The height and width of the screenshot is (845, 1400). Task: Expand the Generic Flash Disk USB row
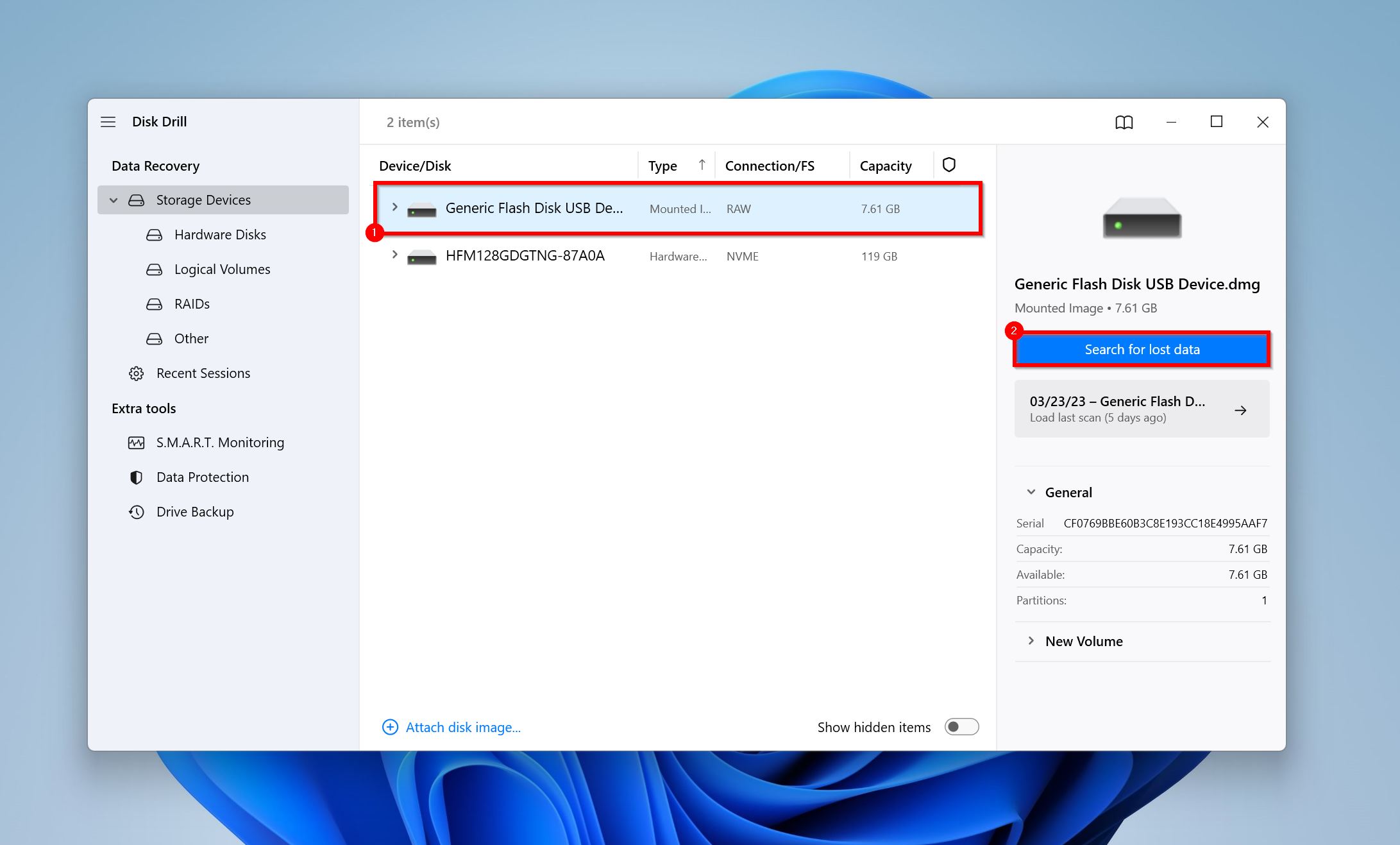pyautogui.click(x=394, y=207)
